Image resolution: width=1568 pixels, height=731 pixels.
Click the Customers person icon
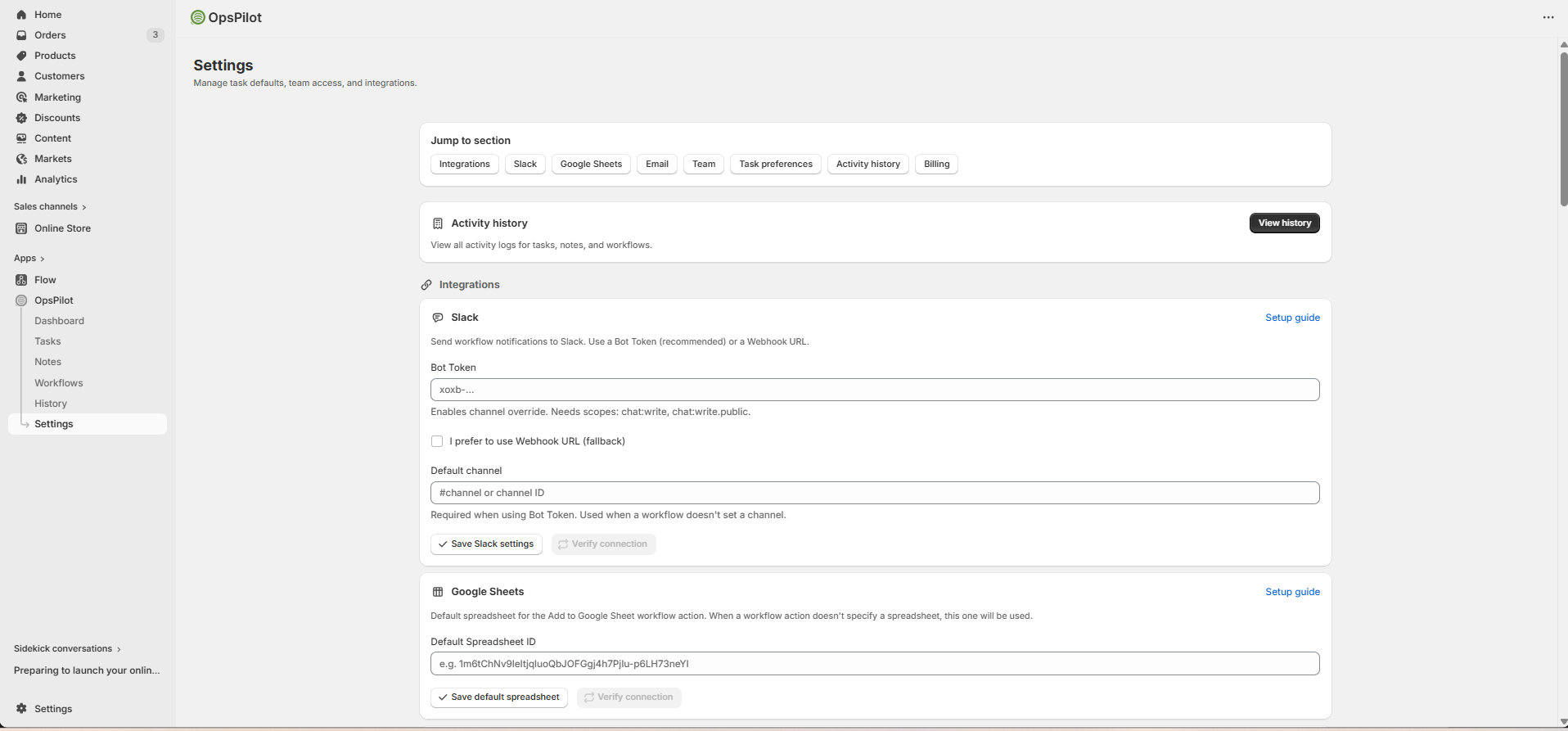click(x=21, y=76)
